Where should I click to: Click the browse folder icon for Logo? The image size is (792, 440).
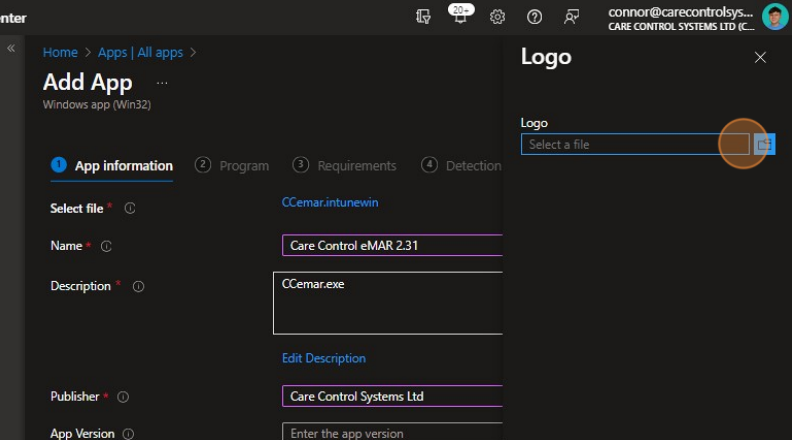(764, 145)
